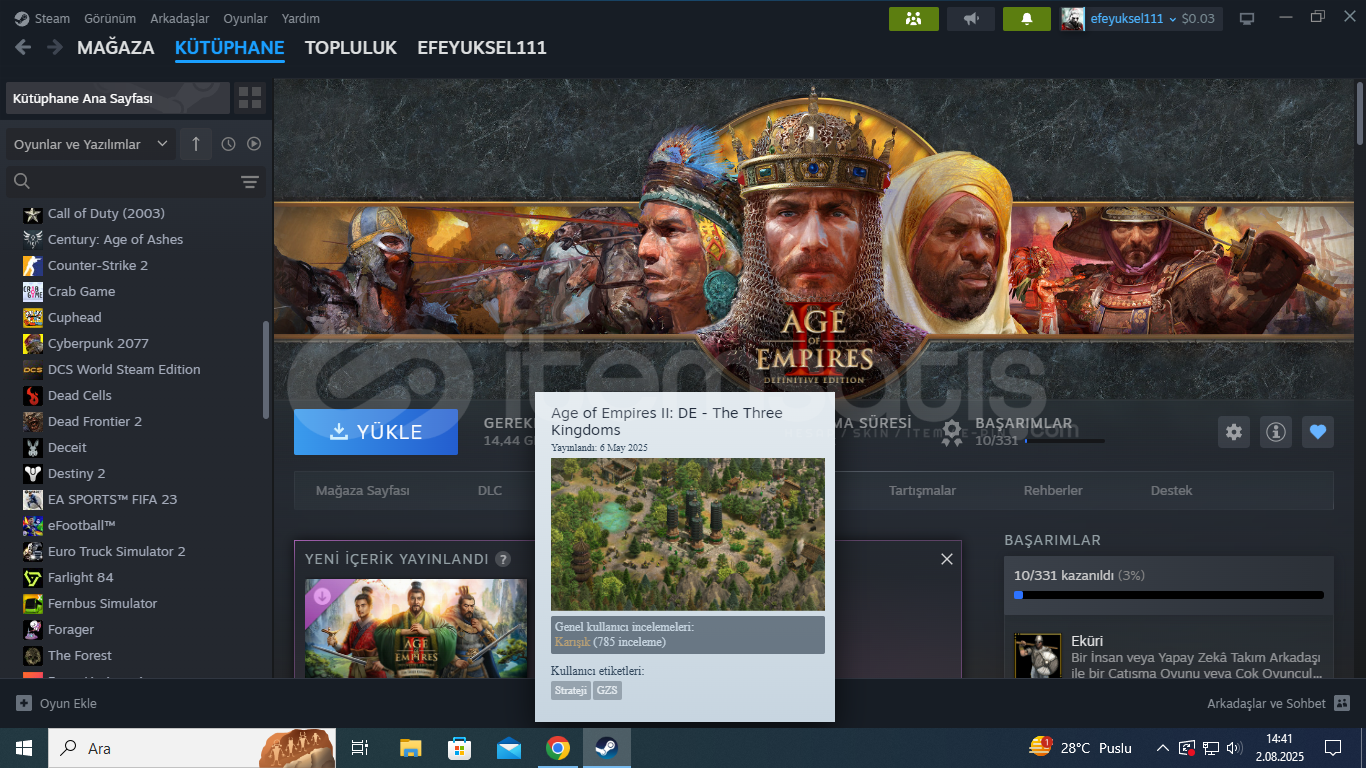Open the Mağaza Sayfası link
Screen dimensions: 1366x768
click(x=363, y=490)
